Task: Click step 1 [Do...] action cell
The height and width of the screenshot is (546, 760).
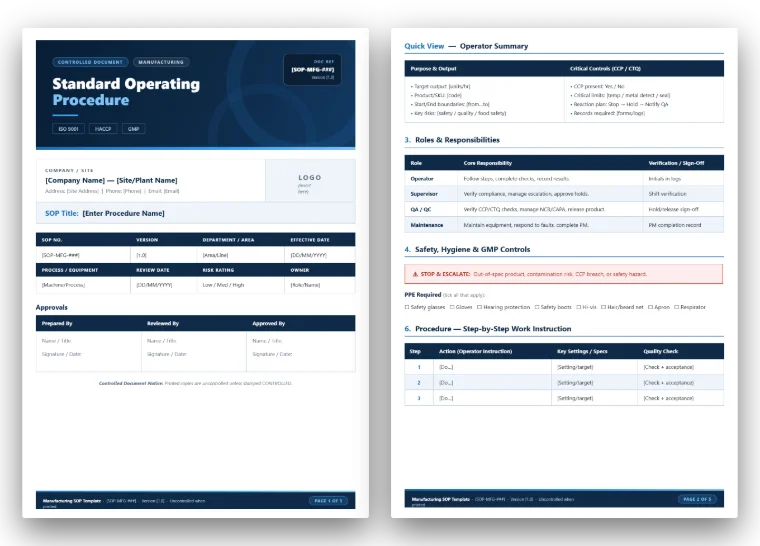Action: click(x=492, y=368)
